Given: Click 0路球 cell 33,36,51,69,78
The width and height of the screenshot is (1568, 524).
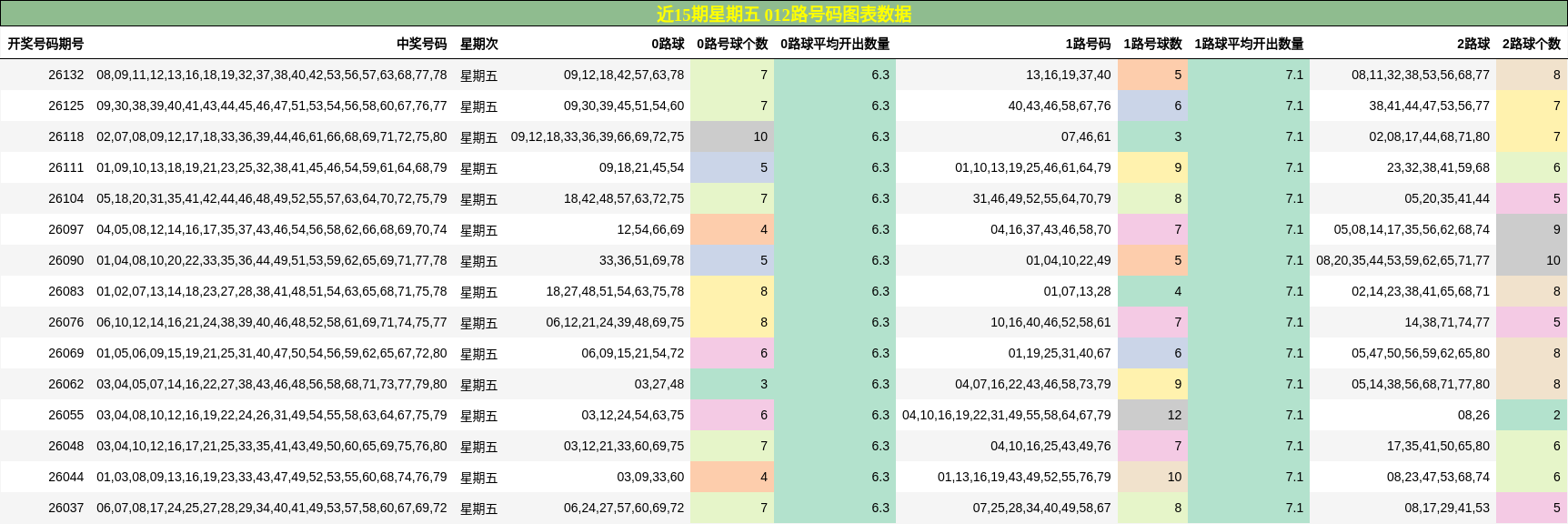Looking at the screenshot, I should (x=641, y=260).
